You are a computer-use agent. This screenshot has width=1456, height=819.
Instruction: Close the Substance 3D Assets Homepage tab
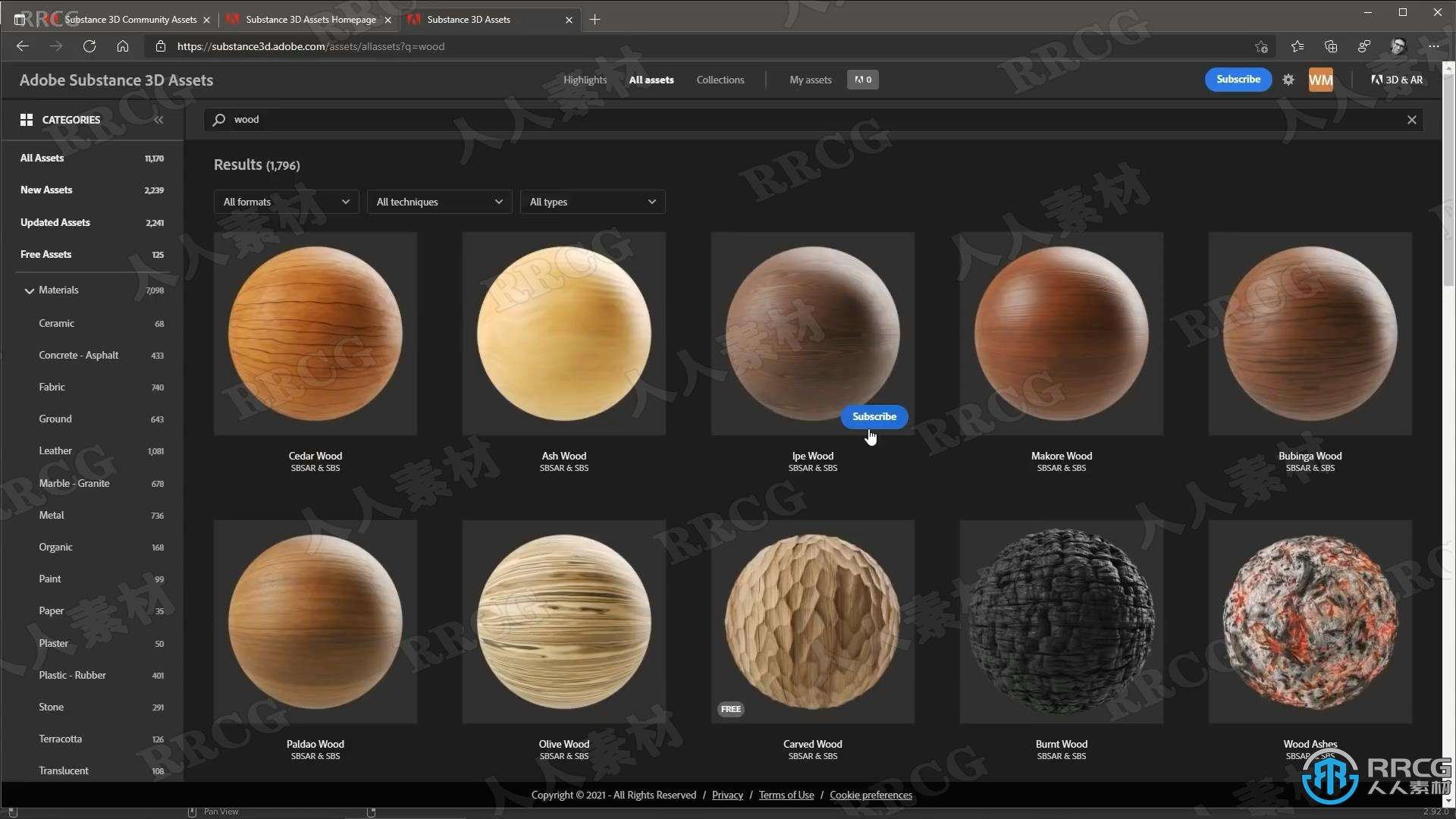pyautogui.click(x=388, y=20)
